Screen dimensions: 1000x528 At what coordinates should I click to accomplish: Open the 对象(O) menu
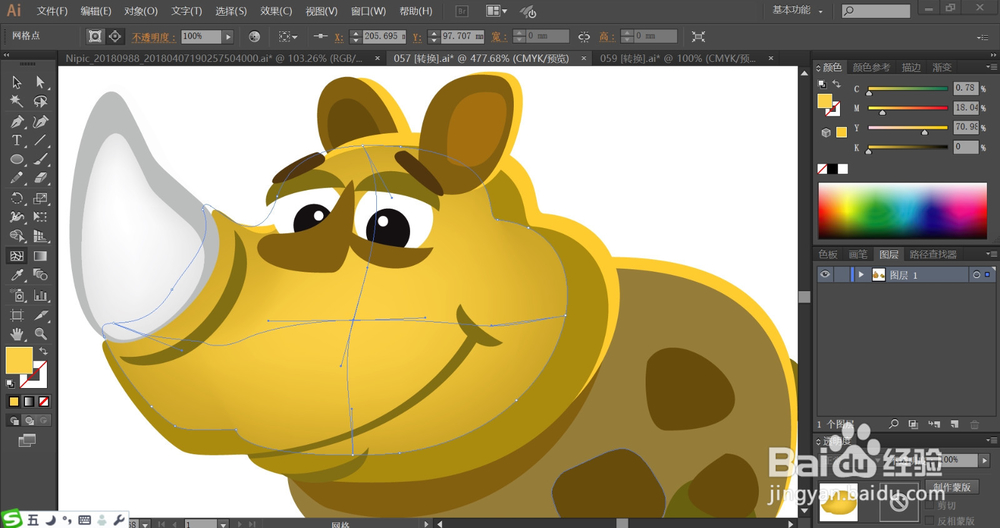pos(141,11)
